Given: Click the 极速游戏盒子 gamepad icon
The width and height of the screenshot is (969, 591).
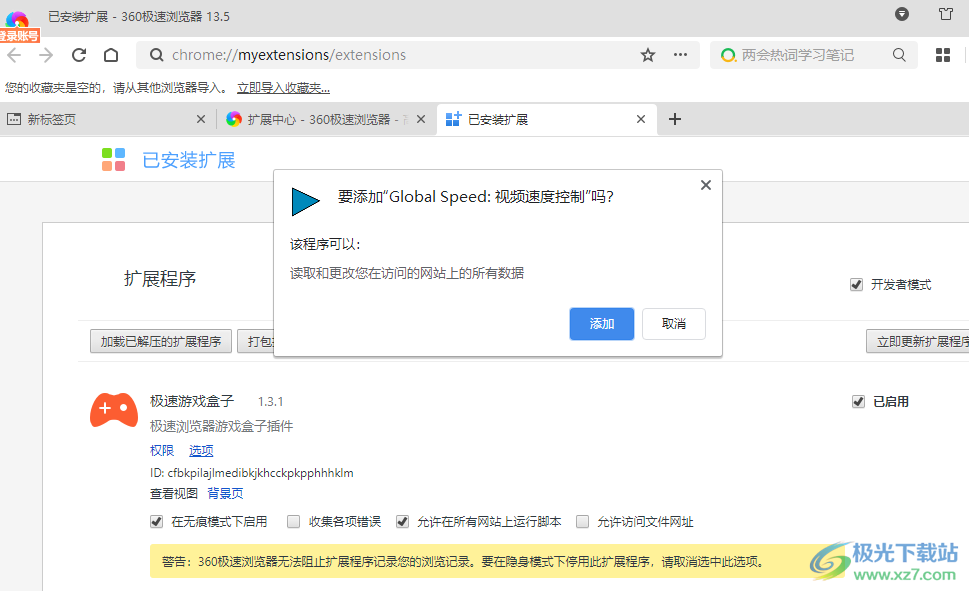Looking at the screenshot, I should pos(114,410).
